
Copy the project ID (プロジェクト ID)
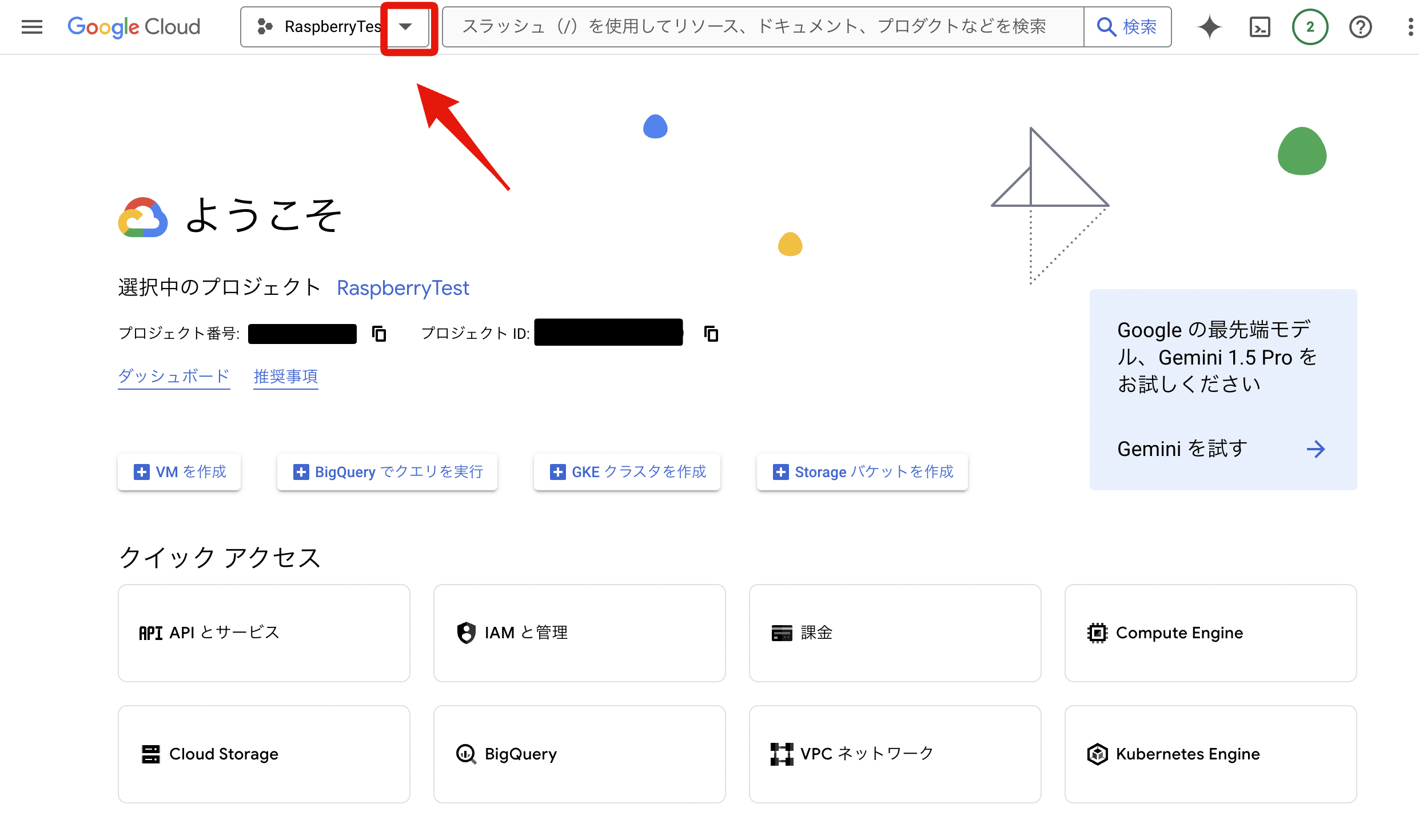(x=711, y=333)
